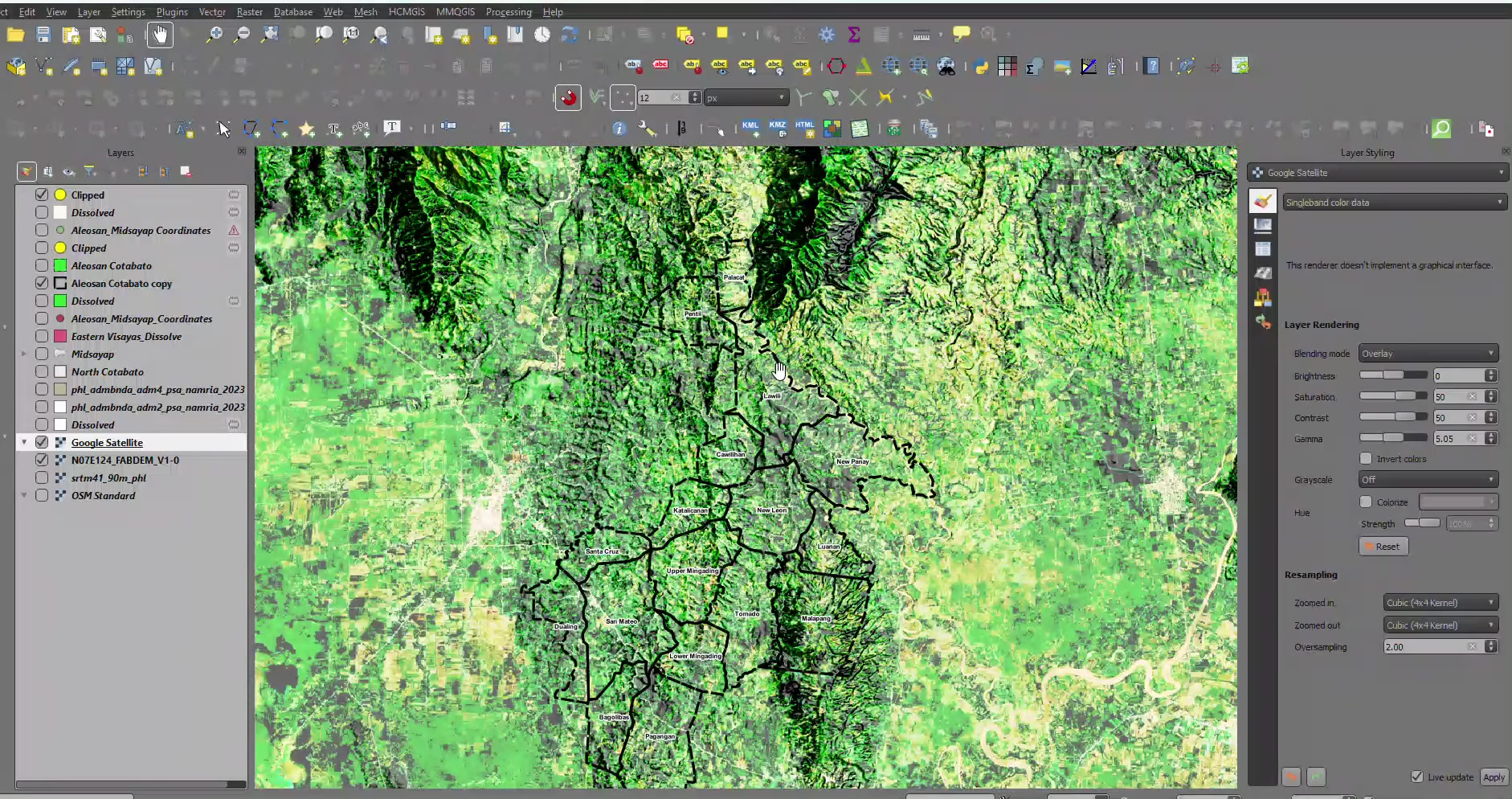
Task: Open the Processing menu
Action: pos(508,12)
